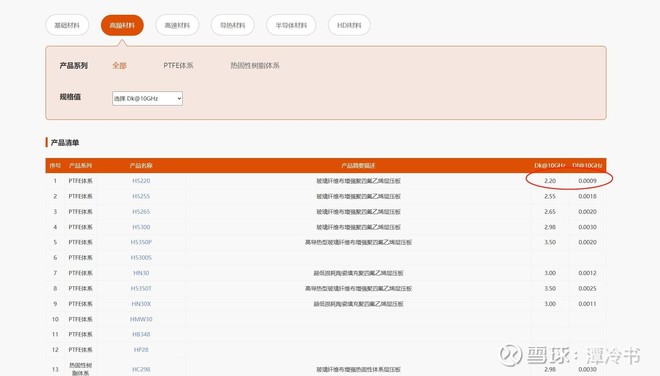The width and height of the screenshot is (660, 376).
Task: Select the highlighted 高频材料 tab
Action: tap(122, 25)
